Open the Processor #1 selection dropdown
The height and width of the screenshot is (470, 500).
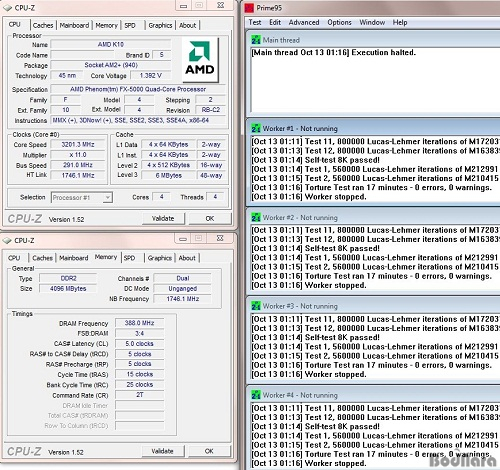(x=82, y=197)
